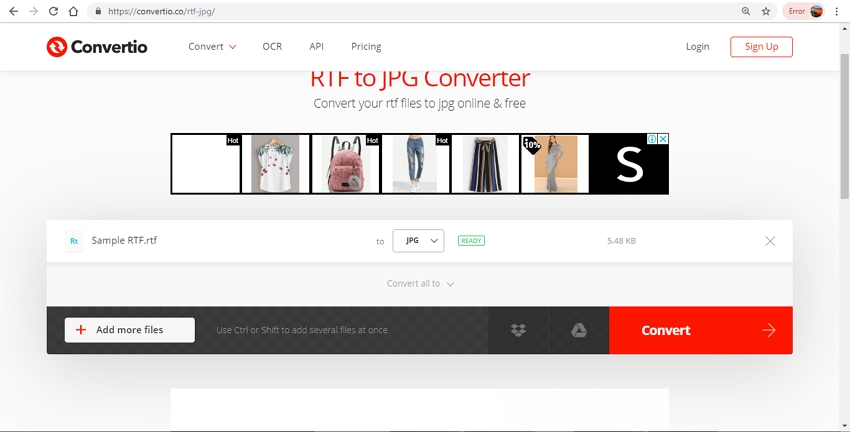
Task: Open the OCR page
Action: click(x=272, y=47)
